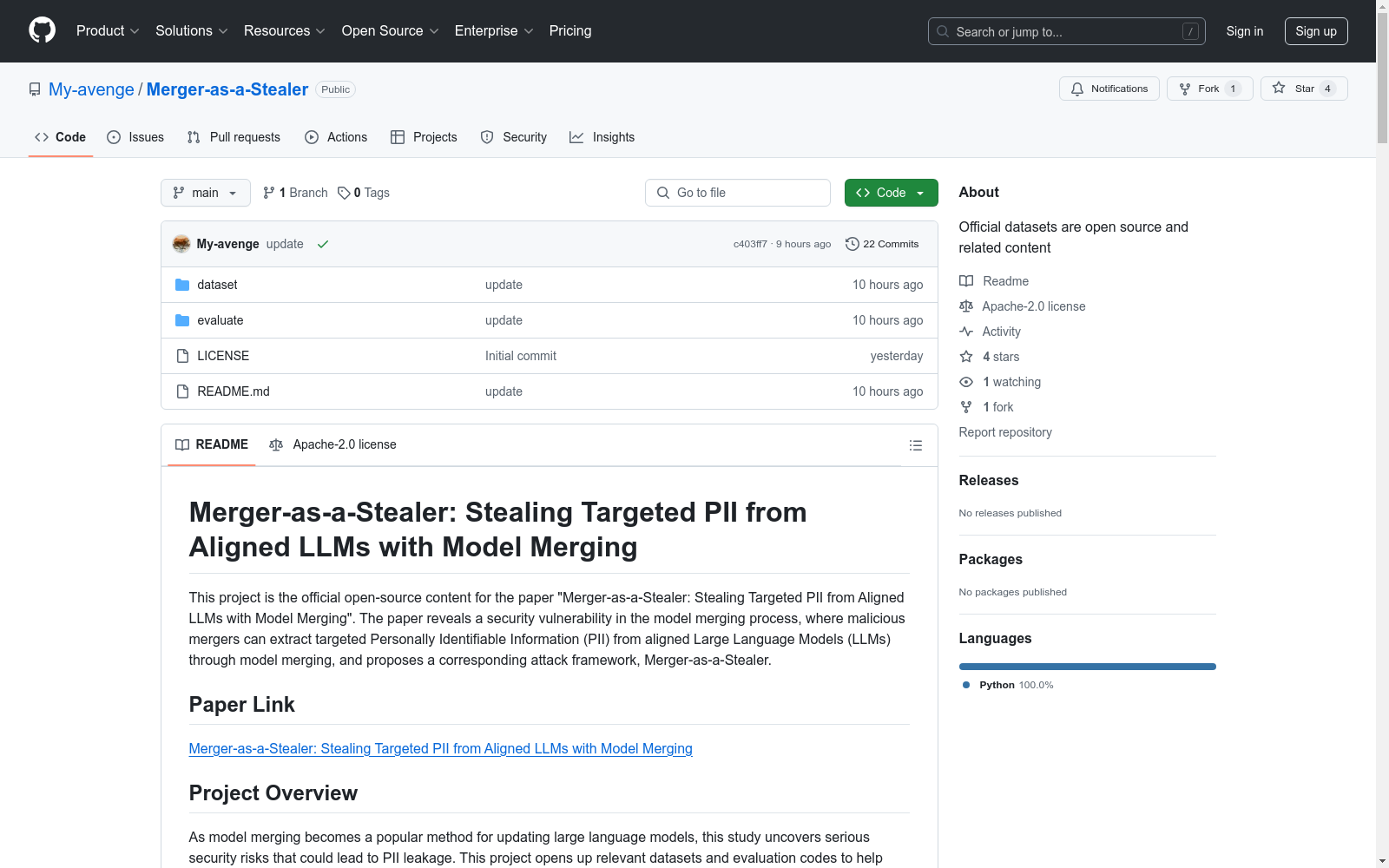Click the scale icon next to Apache-2.0 license
Image resolution: width=1389 pixels, height=868 pixels.
[x=966, y=306]
